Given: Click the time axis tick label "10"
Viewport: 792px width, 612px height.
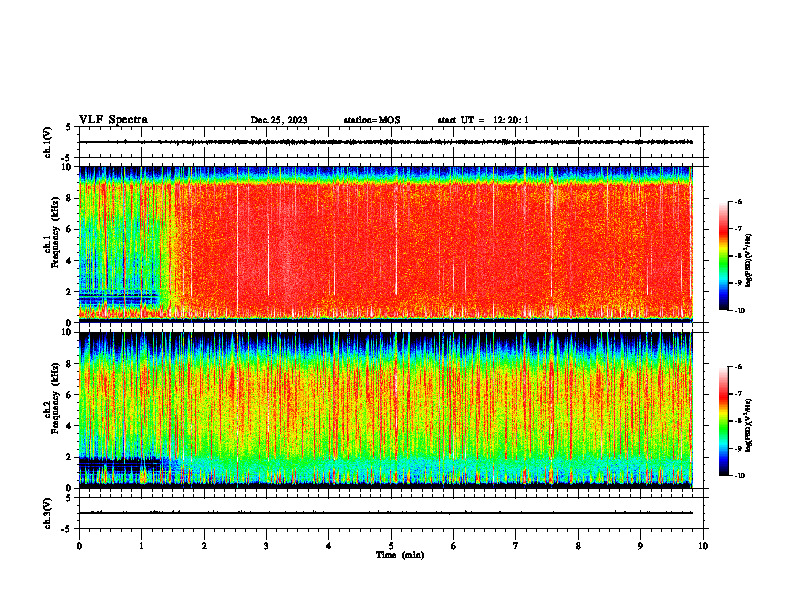Looking at the screenshot, I should (x=703, y=546).
